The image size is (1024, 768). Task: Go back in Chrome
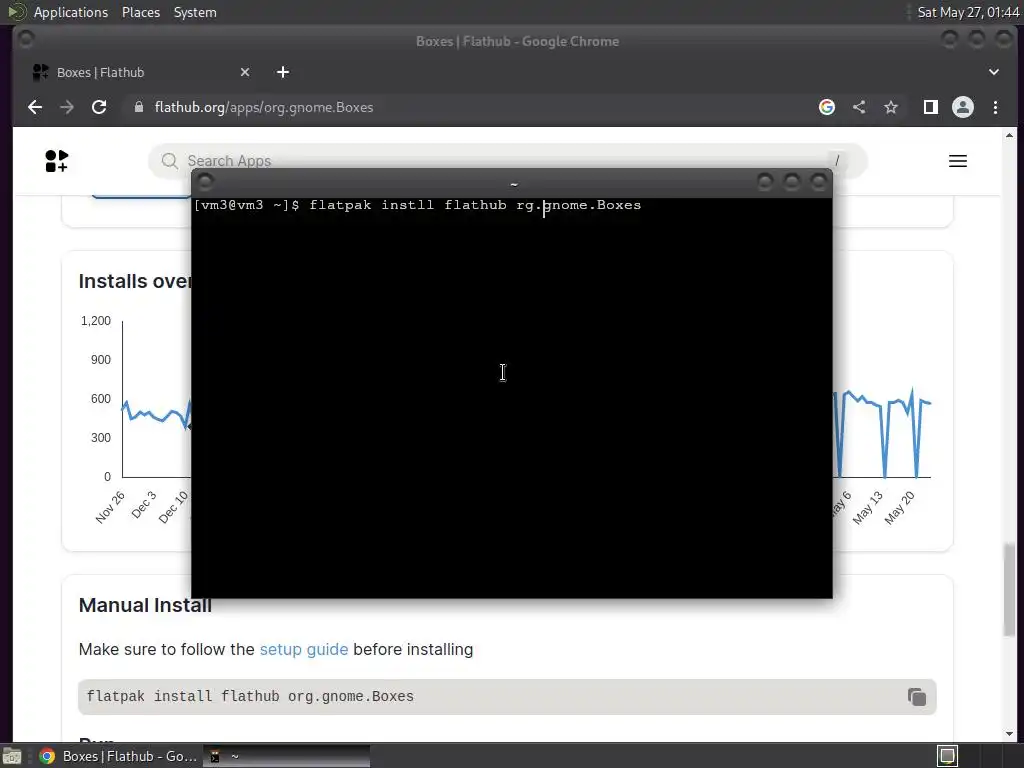point(35,107)
